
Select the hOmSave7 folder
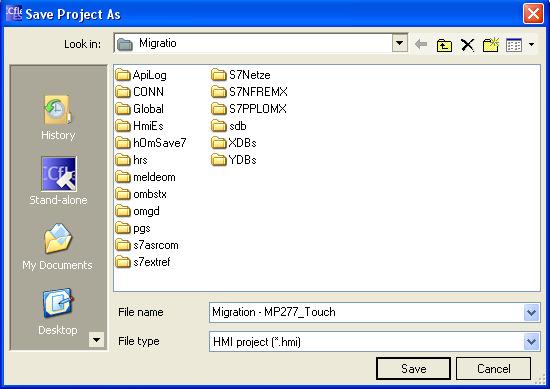[151, 143]
